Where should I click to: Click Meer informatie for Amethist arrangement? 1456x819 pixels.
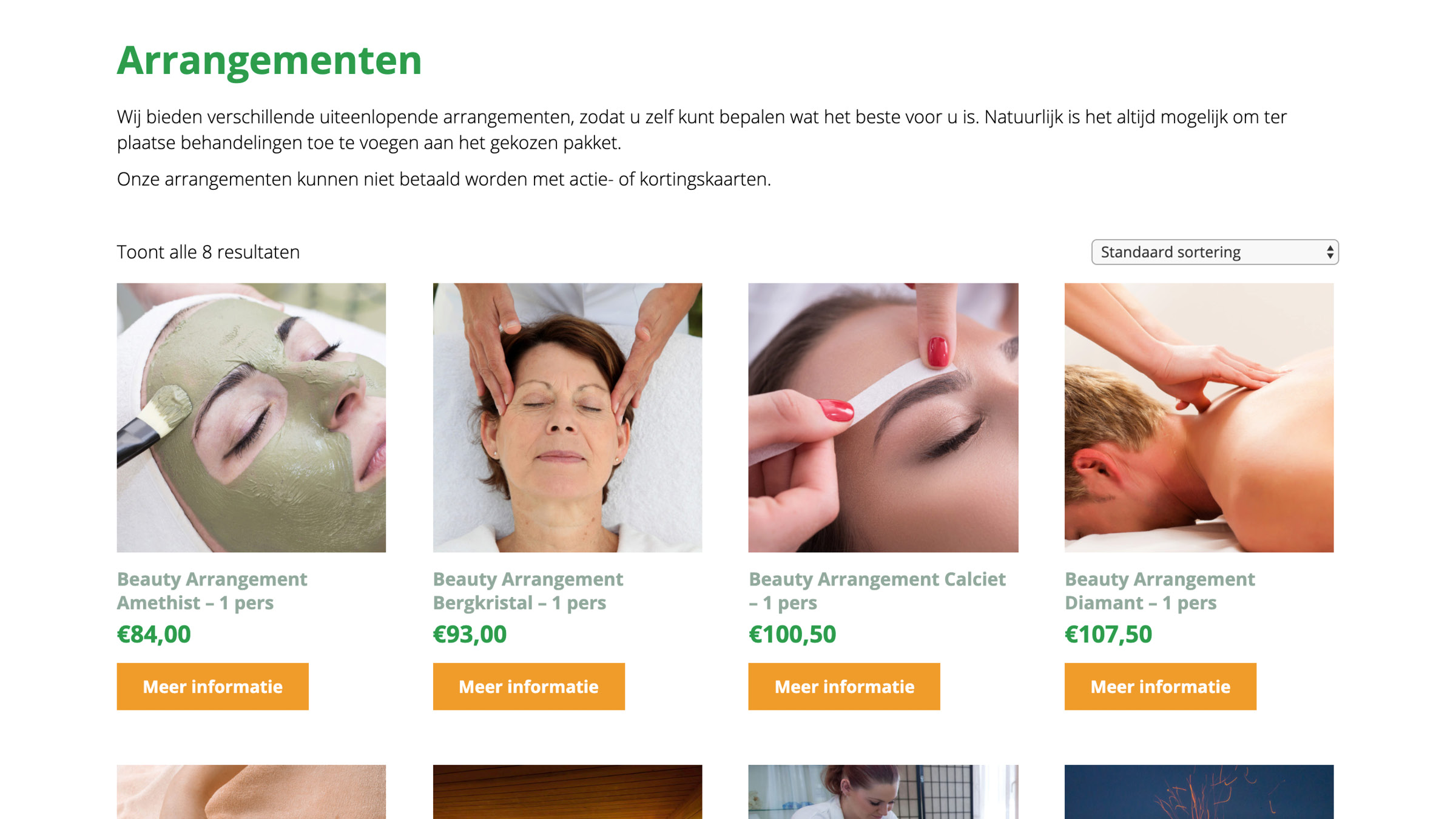pos(212,686)
